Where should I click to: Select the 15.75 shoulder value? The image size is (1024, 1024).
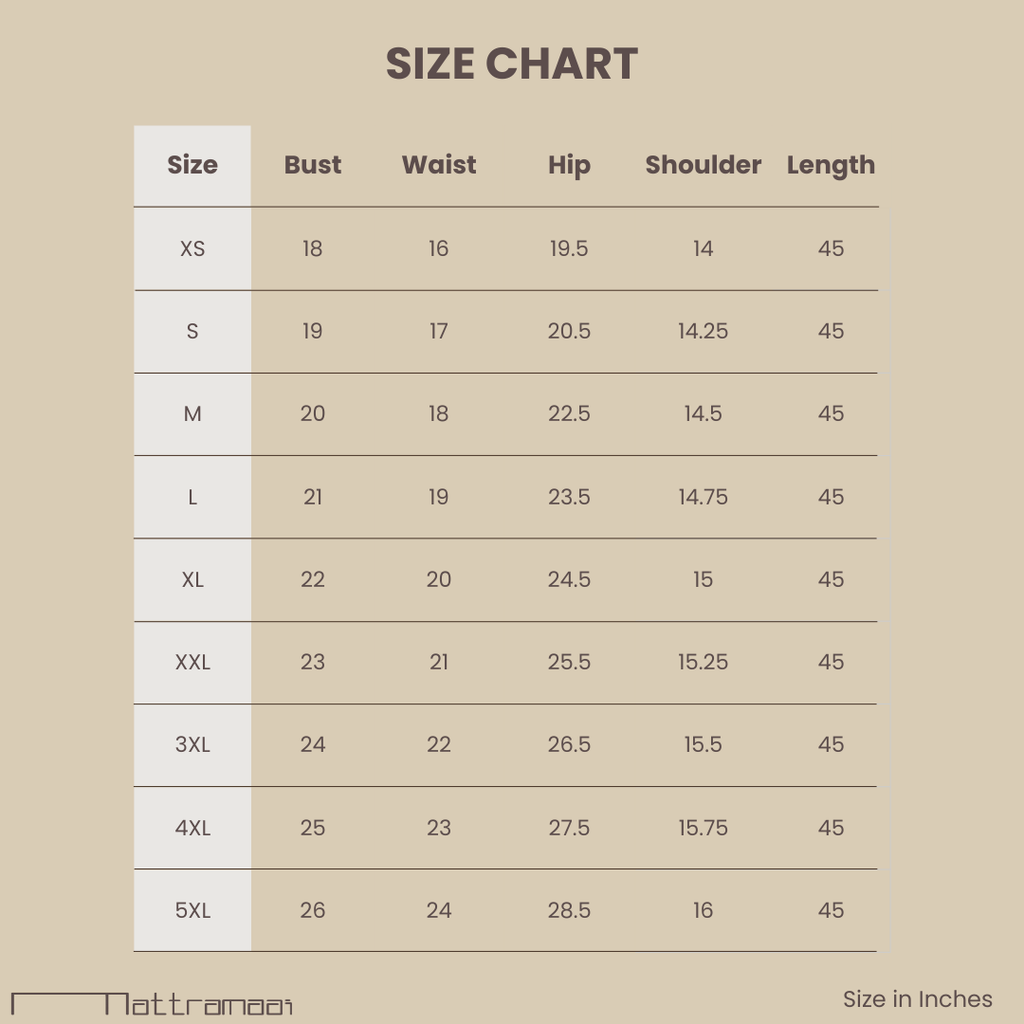click(x=703, y=828)
